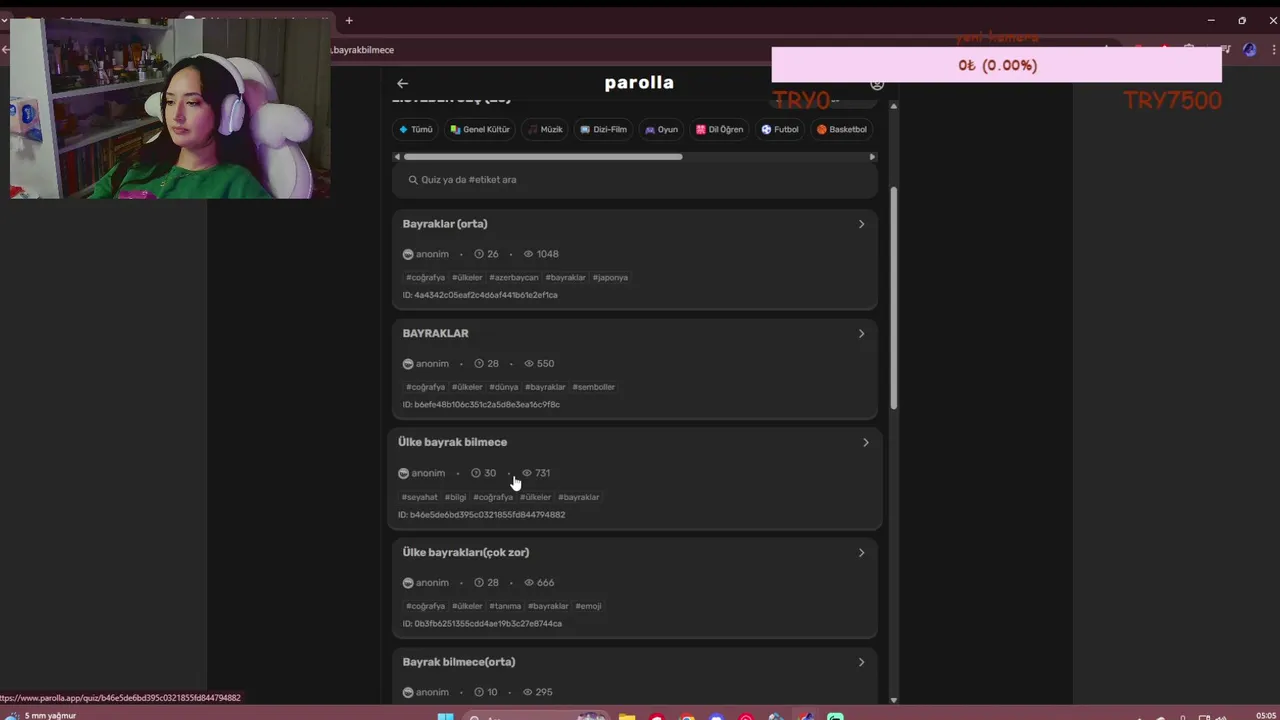1280x720 pixels.
Task: Open the Ülke bayrak bilmece quiz chevron
Action: point(866,442)
